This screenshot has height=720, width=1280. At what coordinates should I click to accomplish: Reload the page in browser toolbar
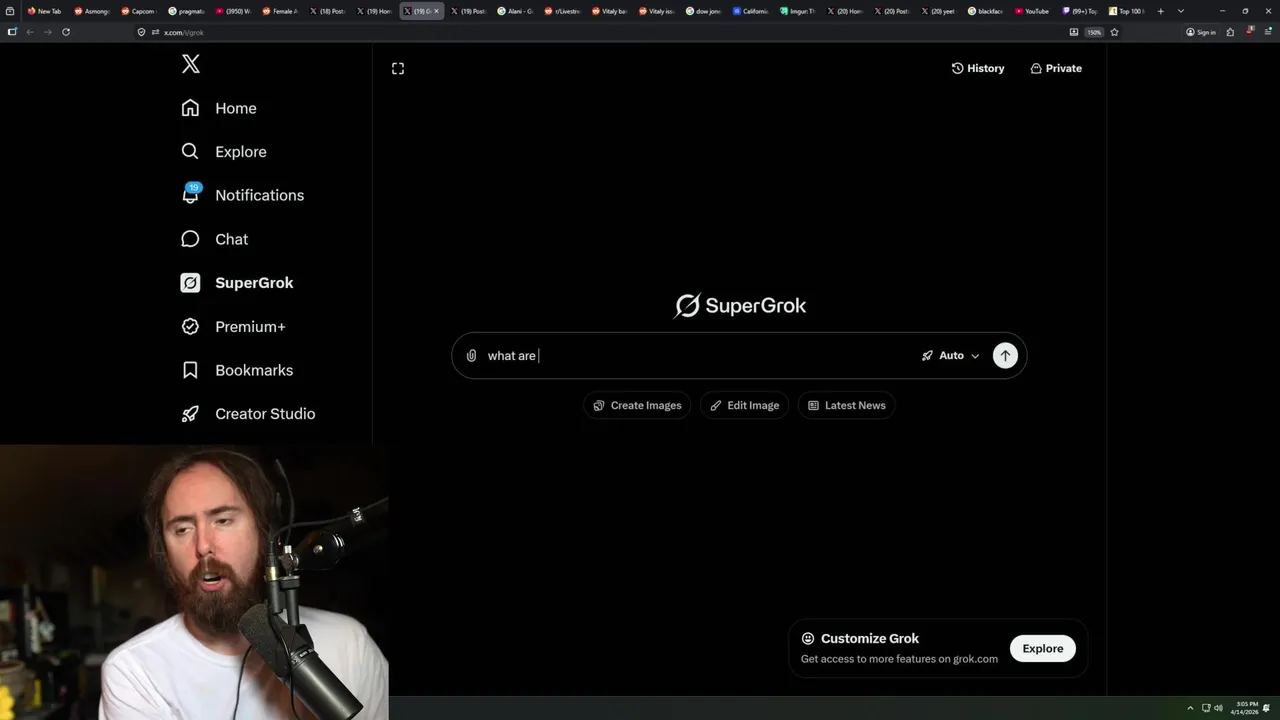[x=66, y=32]
